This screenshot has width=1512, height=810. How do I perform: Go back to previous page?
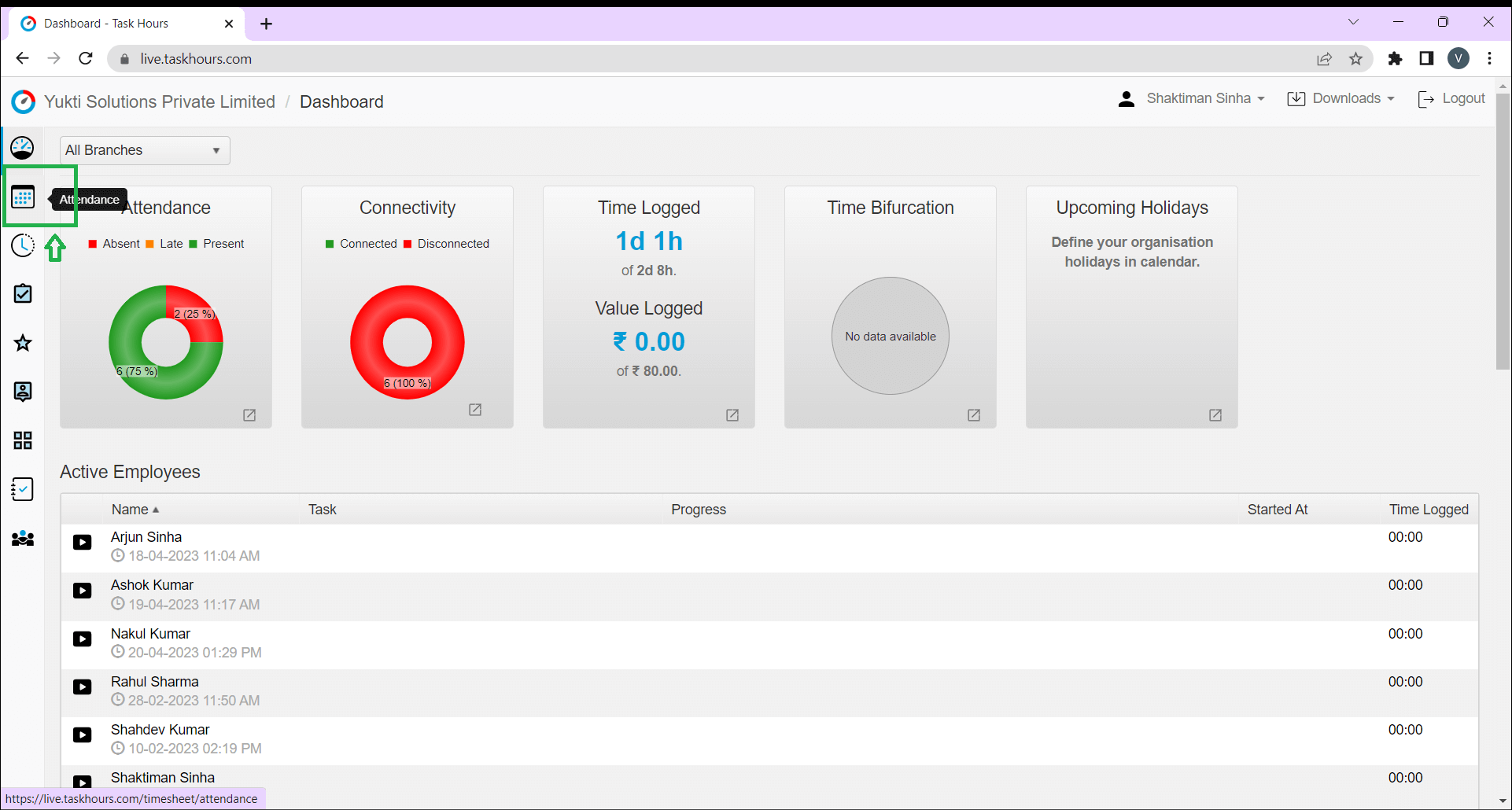[22, 58]
